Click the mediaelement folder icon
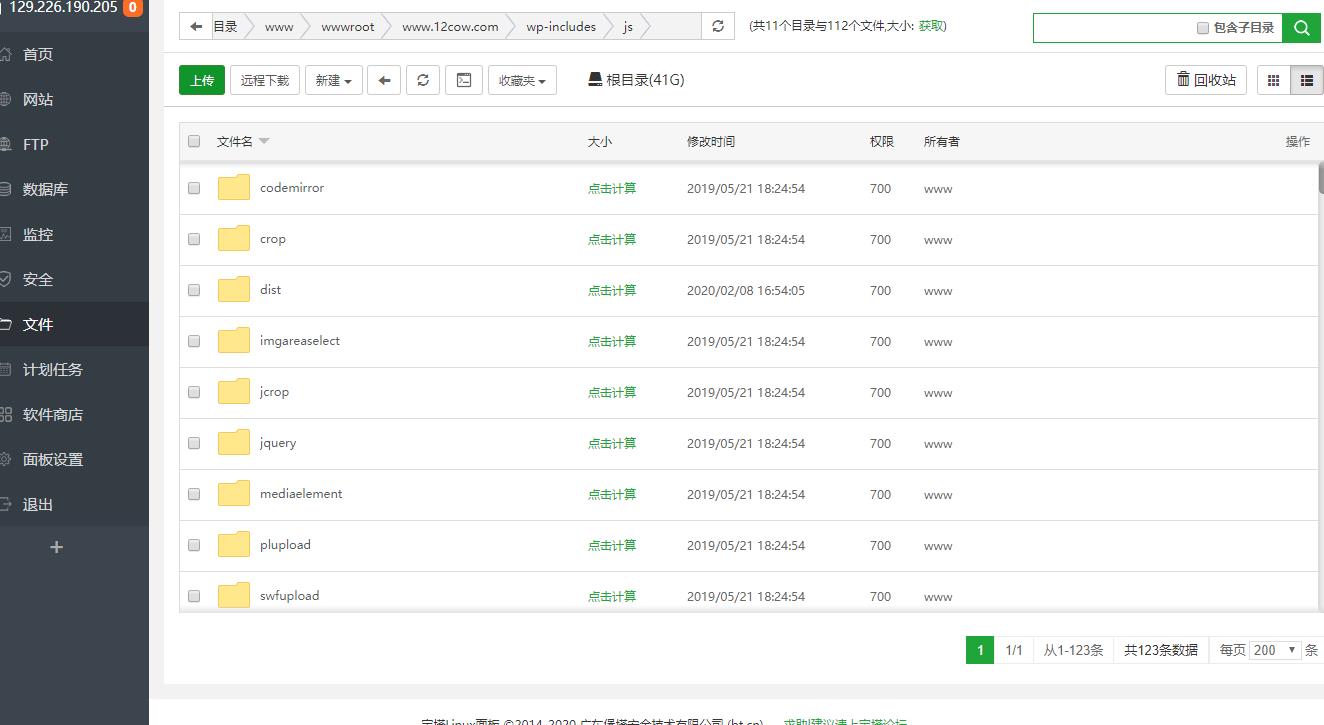 [234, 494]
